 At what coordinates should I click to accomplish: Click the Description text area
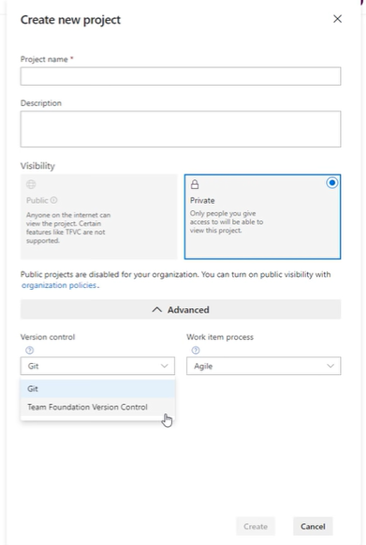click(x=180, y=129)
